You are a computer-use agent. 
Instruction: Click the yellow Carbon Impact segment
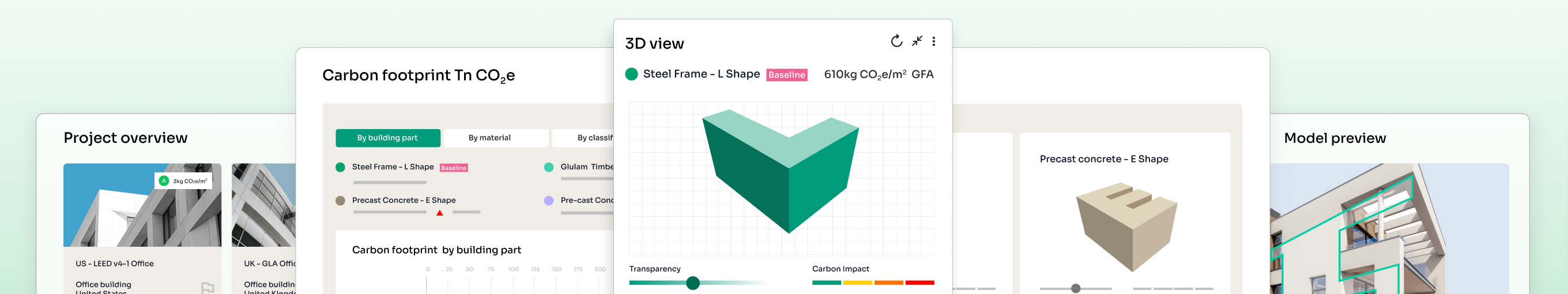858,283
